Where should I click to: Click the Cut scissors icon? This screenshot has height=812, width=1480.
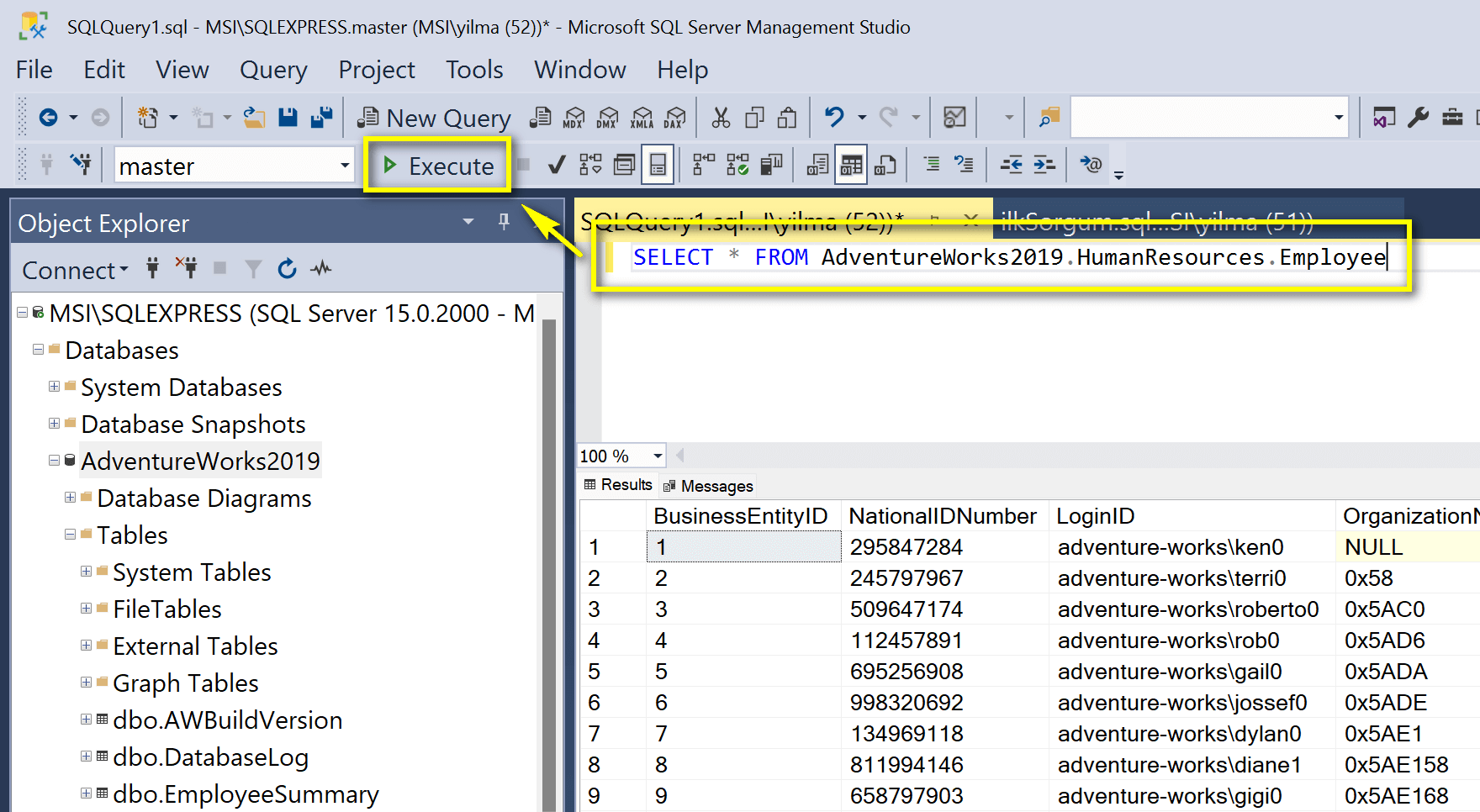pos(721,118)
